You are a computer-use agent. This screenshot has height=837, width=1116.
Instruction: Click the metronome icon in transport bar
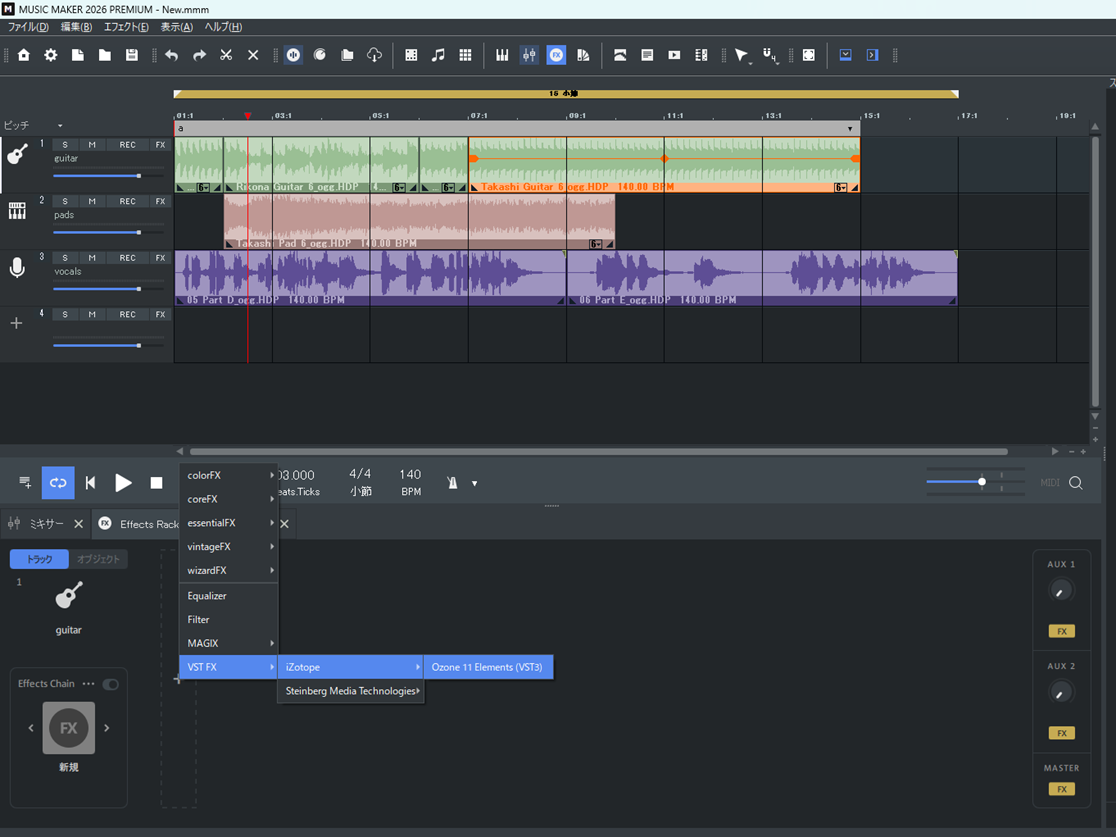click(452, 483)
